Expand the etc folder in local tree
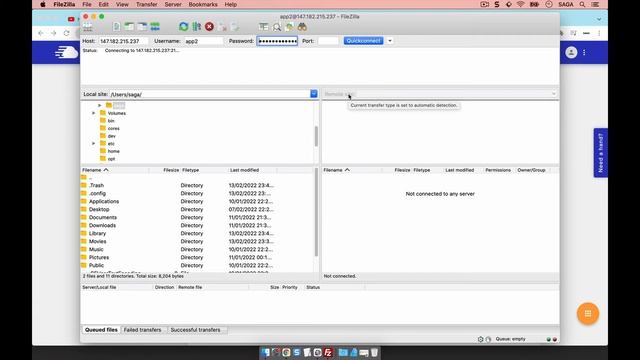The width and height of the screenshot is (640, 360). 93,144
